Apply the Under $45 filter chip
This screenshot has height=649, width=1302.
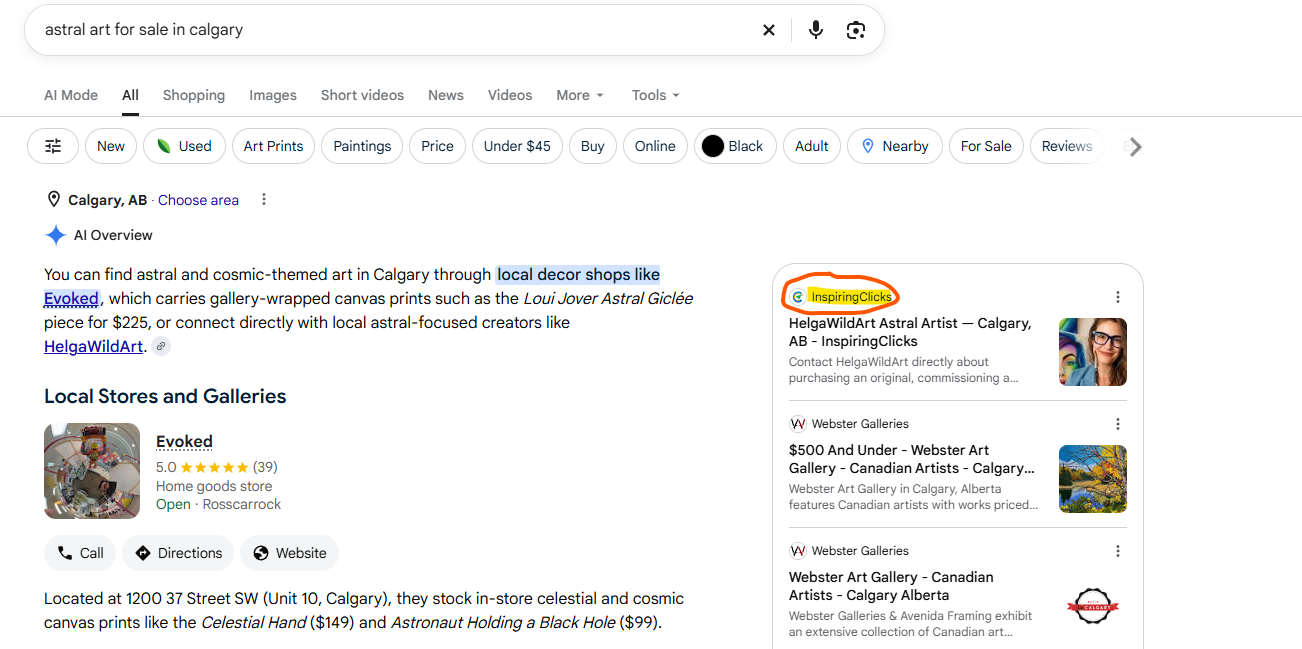pos(517,146)
